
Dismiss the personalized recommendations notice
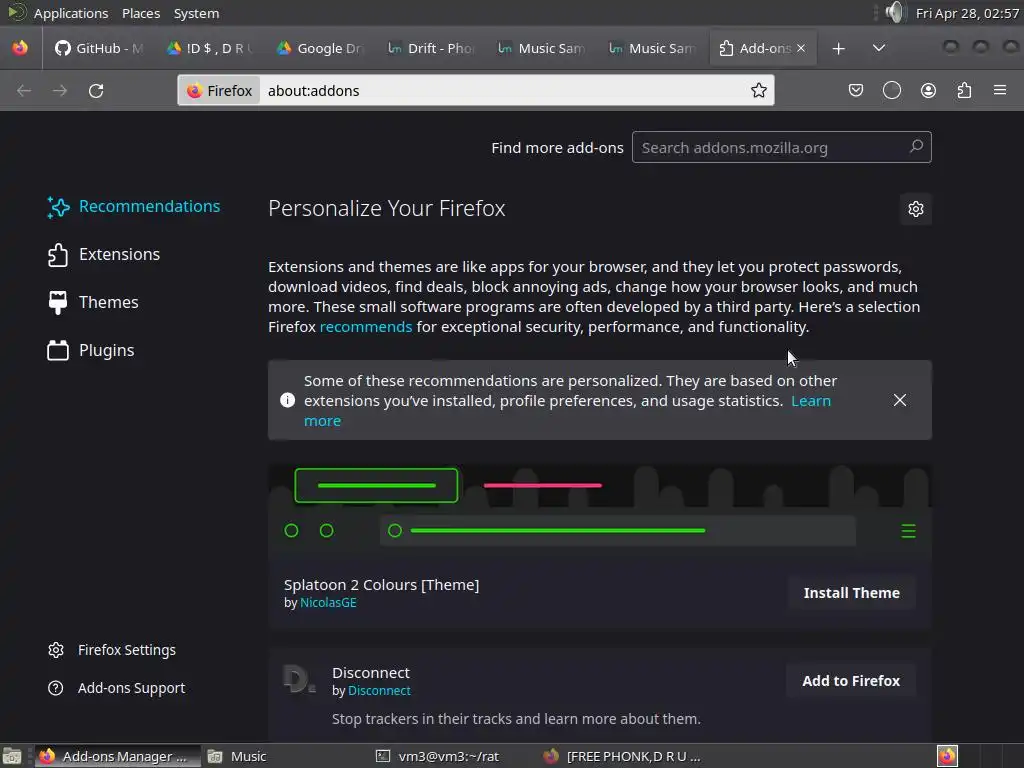click(x=900, y=400)
